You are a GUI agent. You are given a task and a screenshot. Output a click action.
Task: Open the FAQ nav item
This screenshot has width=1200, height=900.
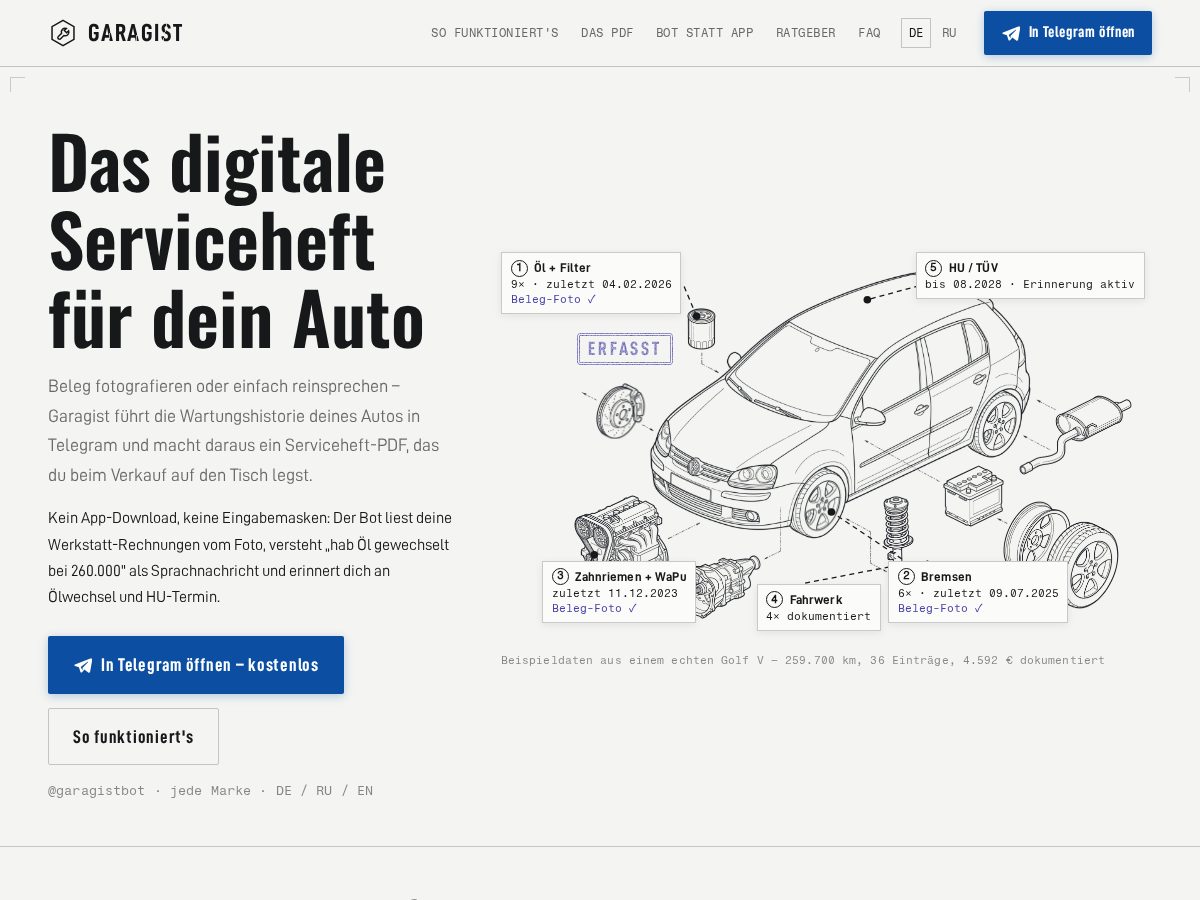coord(869,33)
